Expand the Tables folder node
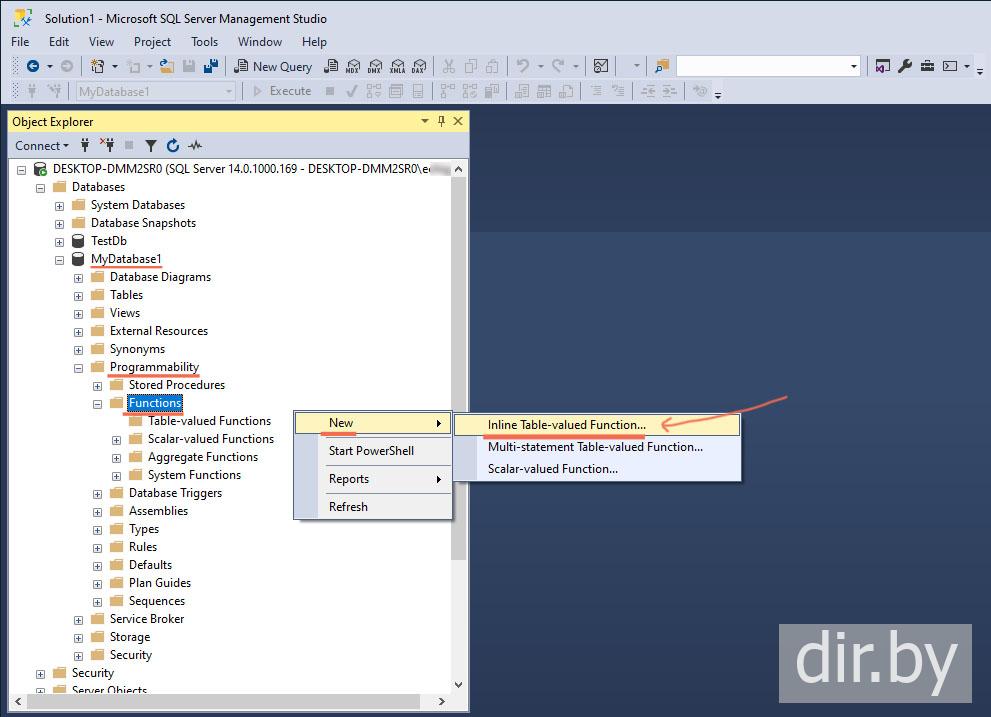Image resolution: width=991 pixels, height=717 pixels. click(x=79, y=295)
